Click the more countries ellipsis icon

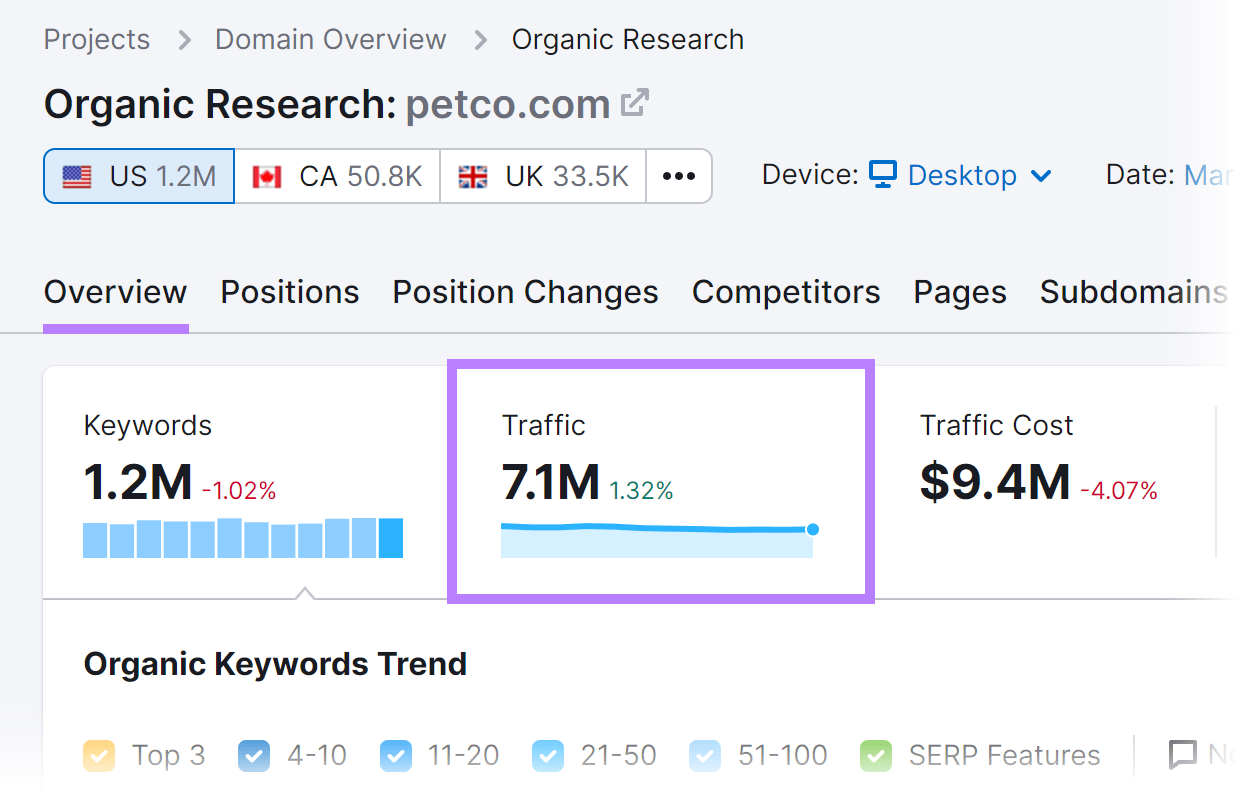[x=679, y=175]
